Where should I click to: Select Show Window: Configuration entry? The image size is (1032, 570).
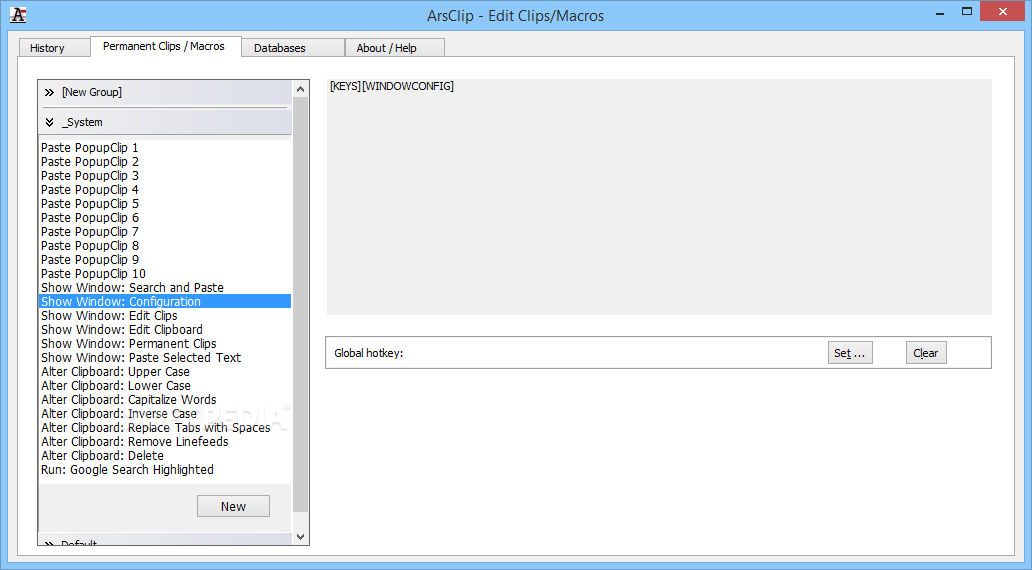165,301
